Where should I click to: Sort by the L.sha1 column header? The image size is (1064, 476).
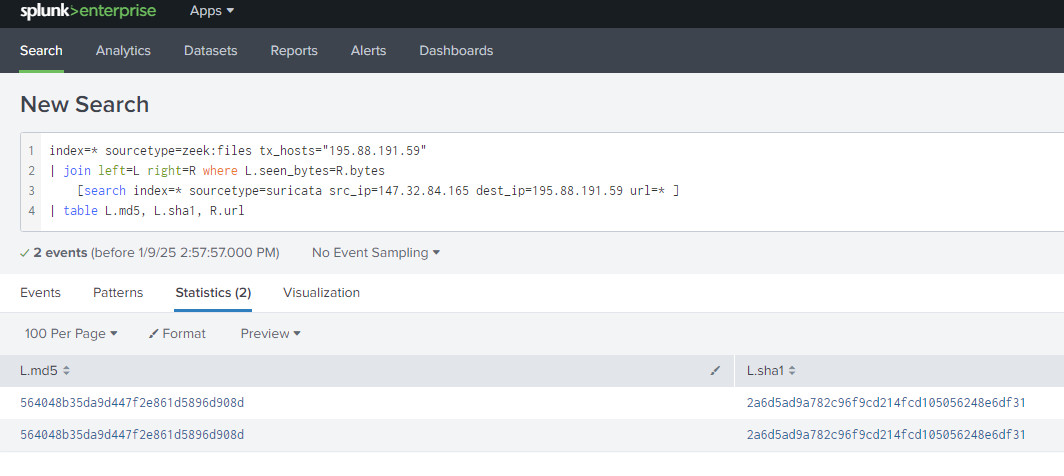click(772, 371)
